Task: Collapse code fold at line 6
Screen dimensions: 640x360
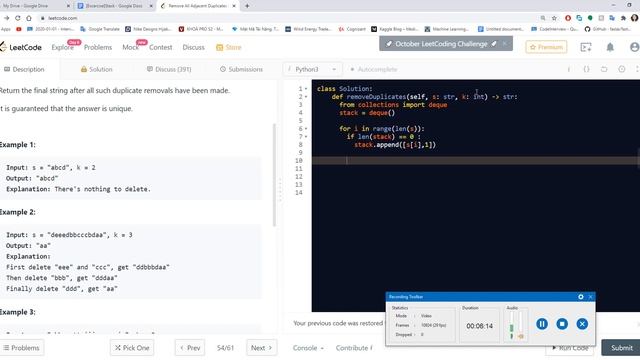Action: point(306,129)
